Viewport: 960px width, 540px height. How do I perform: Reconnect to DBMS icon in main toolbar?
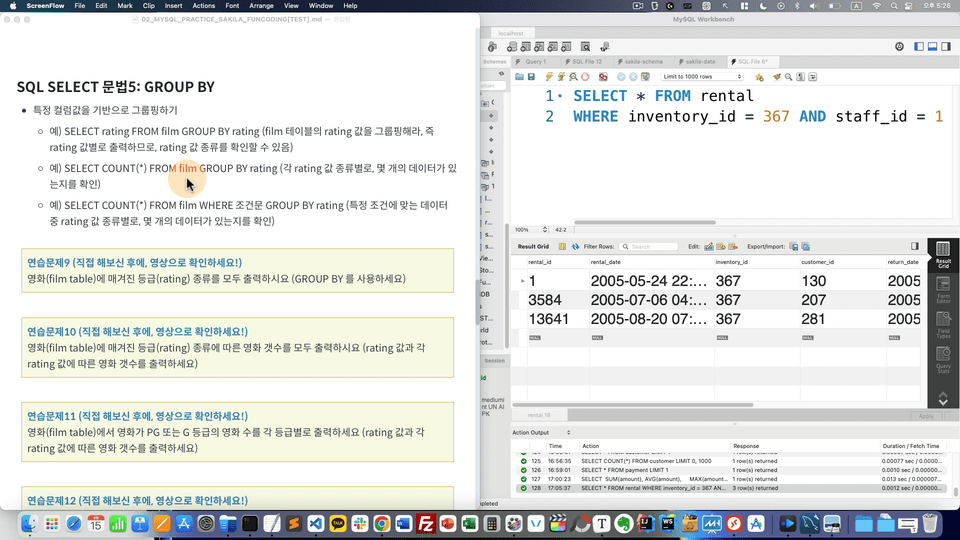[x=605, y=47]
